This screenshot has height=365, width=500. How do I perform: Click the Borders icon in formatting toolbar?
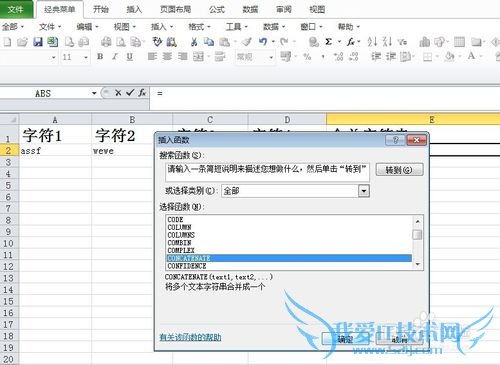427,57
